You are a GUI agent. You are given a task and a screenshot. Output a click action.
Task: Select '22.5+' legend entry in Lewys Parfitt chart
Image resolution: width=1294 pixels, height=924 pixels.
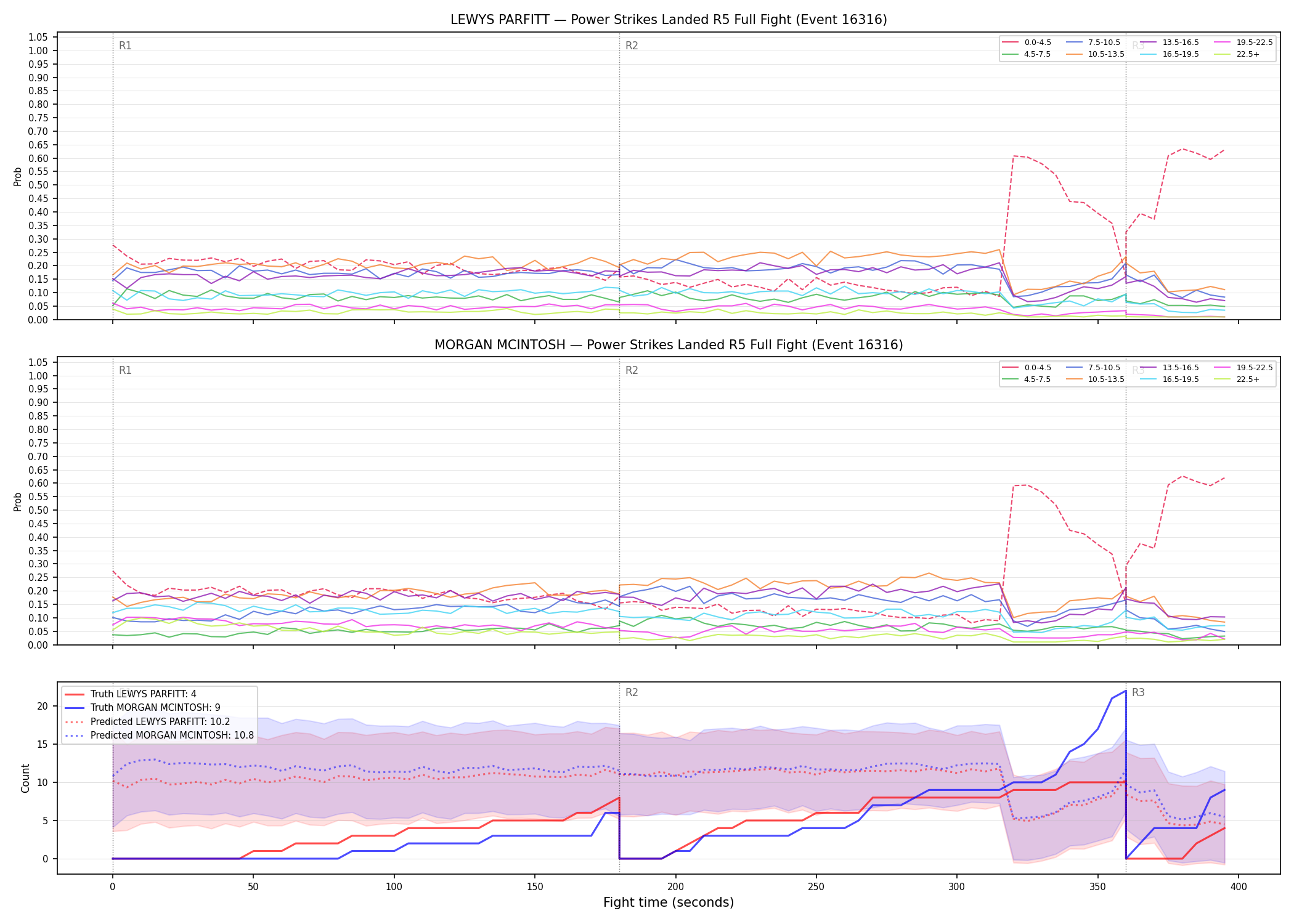[x=1237, y=54]
